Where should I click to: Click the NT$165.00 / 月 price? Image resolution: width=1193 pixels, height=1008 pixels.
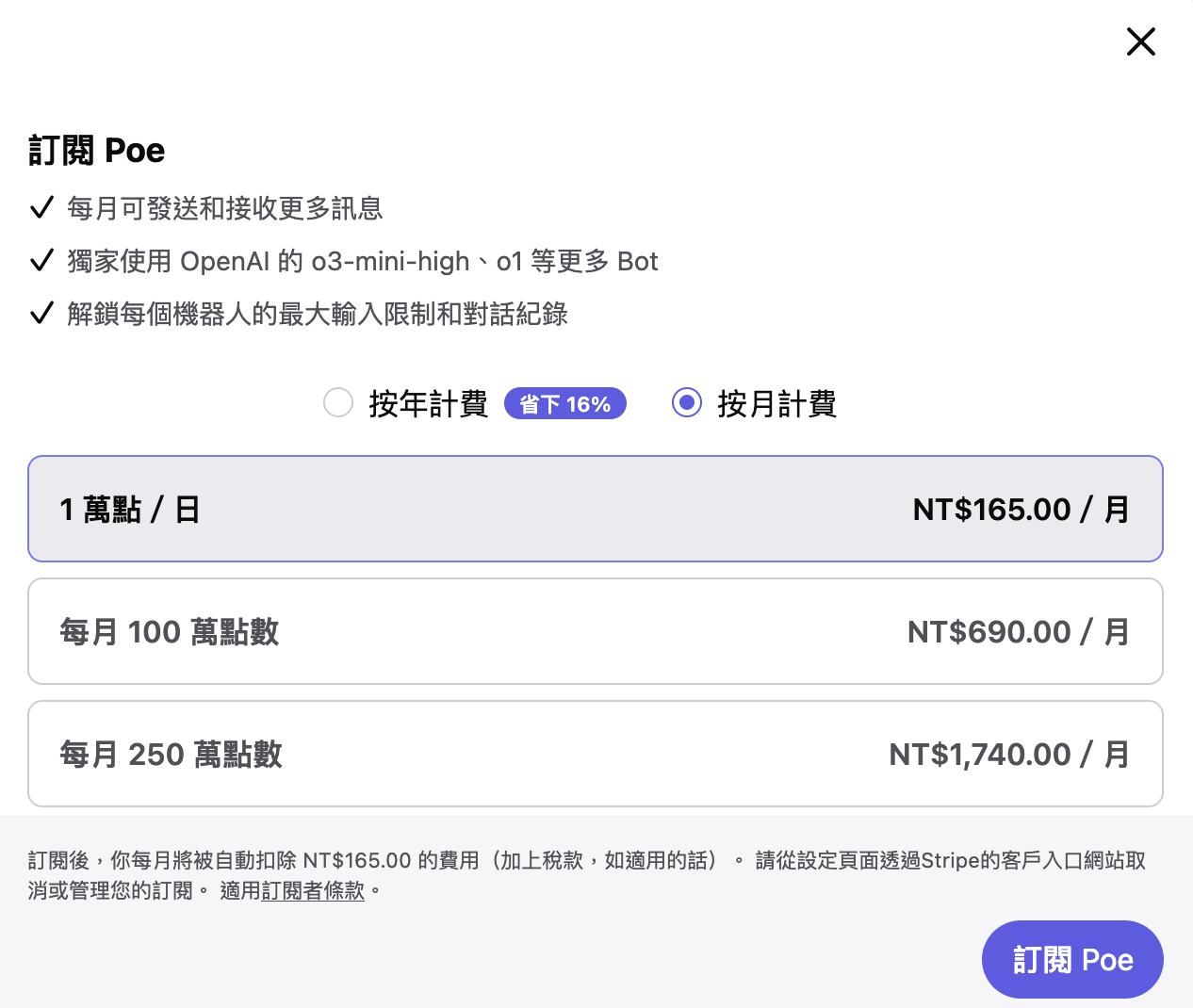pyautogui.click(x=1021, y=510)
